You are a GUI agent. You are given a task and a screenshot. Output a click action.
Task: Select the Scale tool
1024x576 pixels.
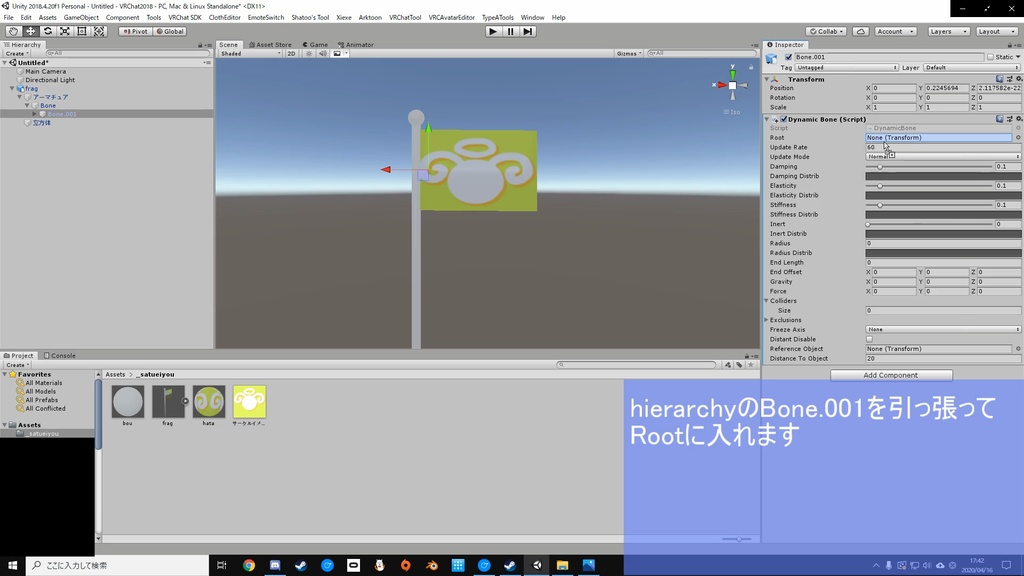tap(63, 31)
